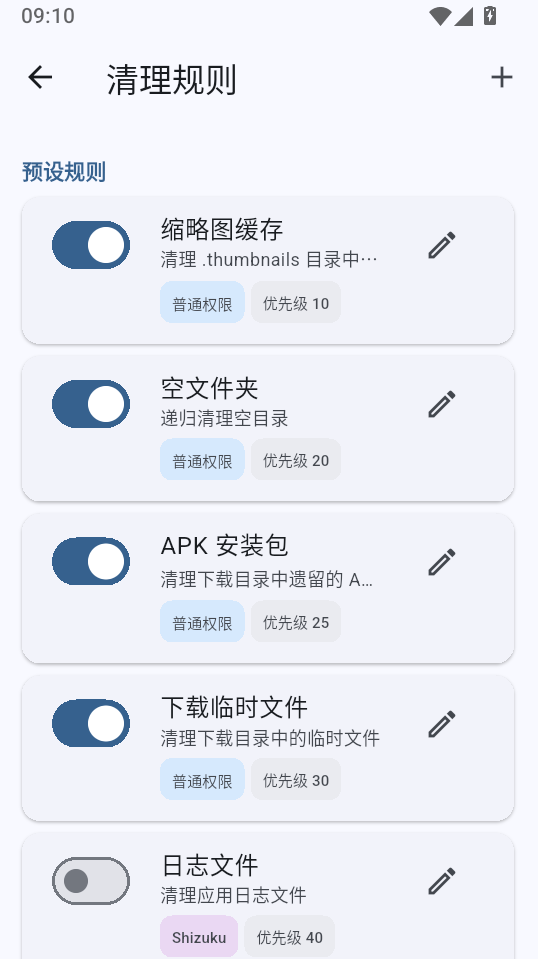
Task: Toggle off APK 安装包 rule
Action: pyautogui.click(x=90, y=561)
